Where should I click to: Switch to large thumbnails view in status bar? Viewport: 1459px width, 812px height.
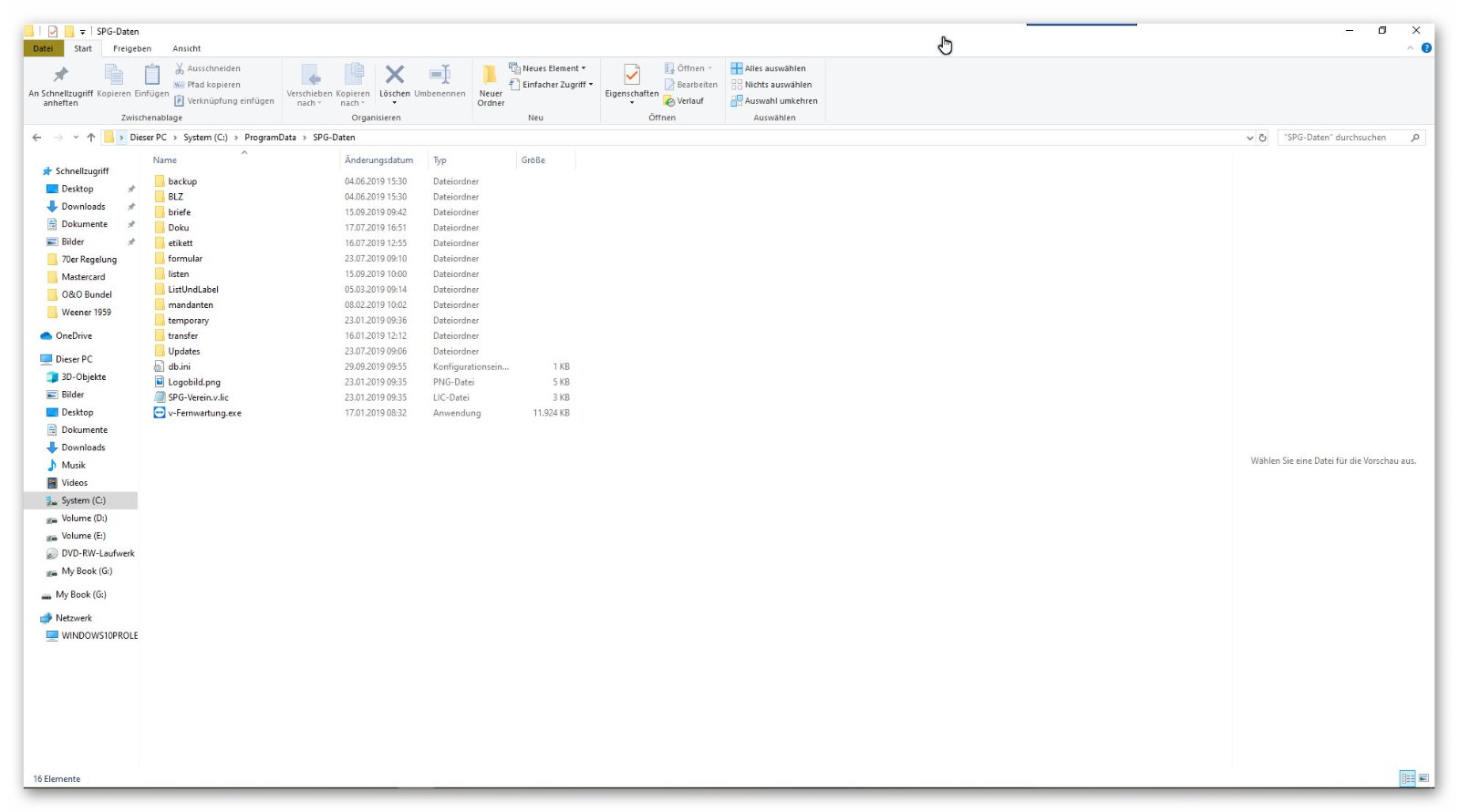(x=1423, y=778)
